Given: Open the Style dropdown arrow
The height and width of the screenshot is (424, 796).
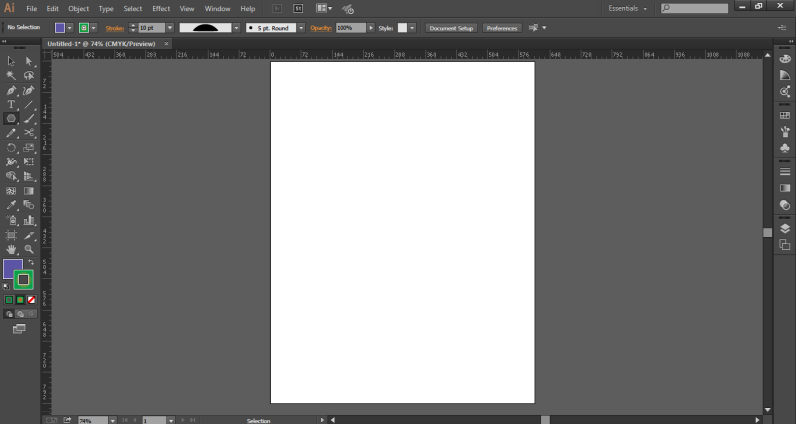Looking at the screenshot, I should 412,28.
